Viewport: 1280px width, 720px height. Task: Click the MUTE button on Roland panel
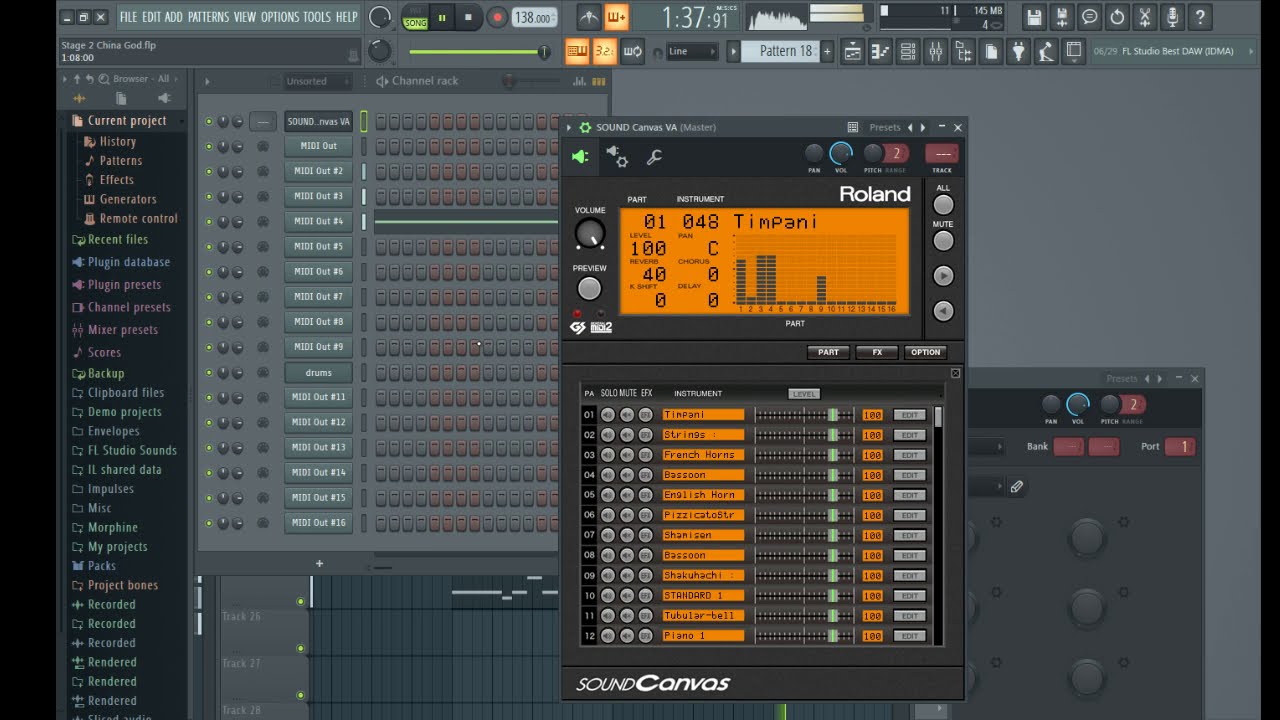coord(943,240)
